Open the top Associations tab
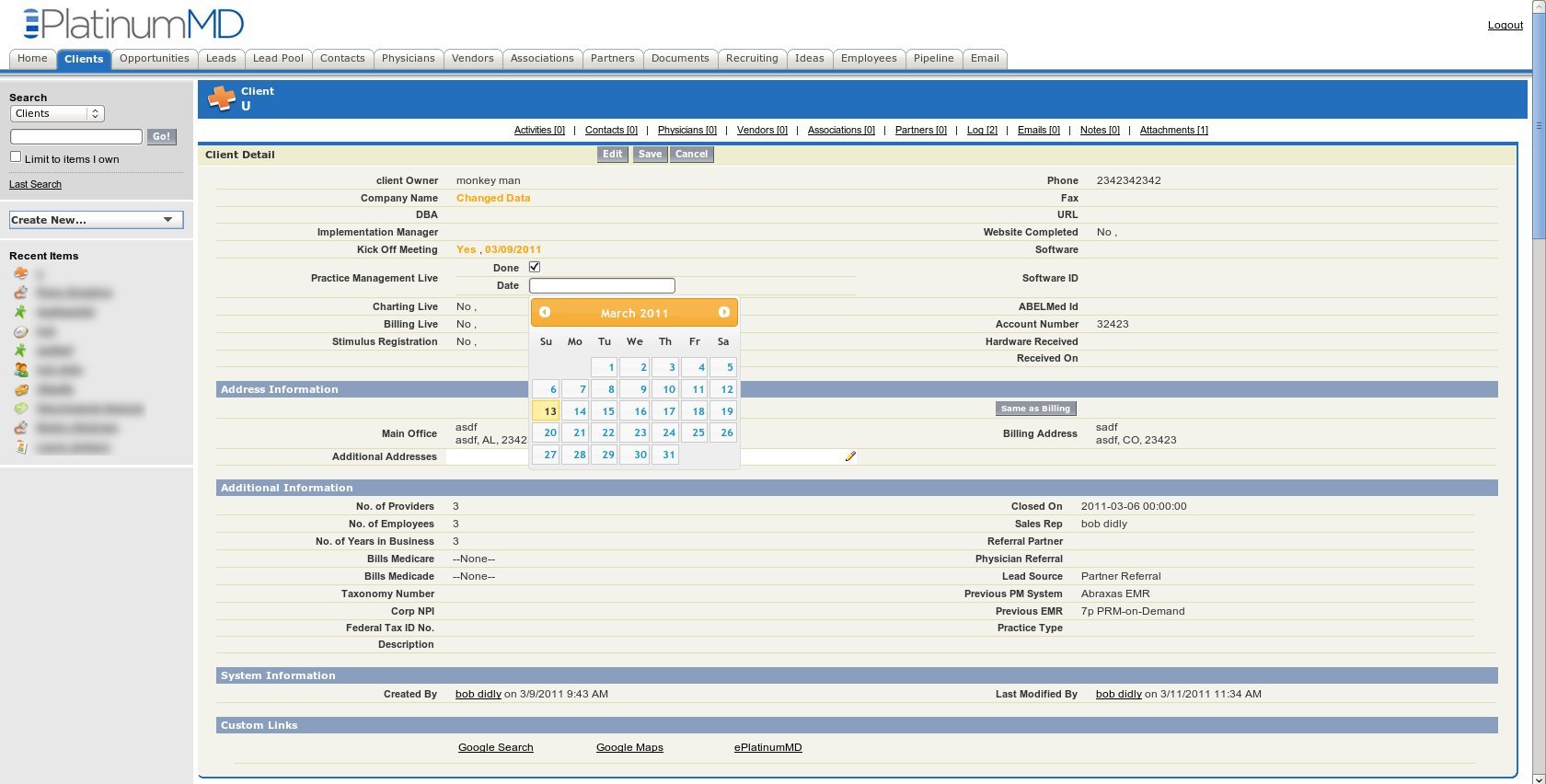This screenshot has width=1546, height=784. pos(542,59)
